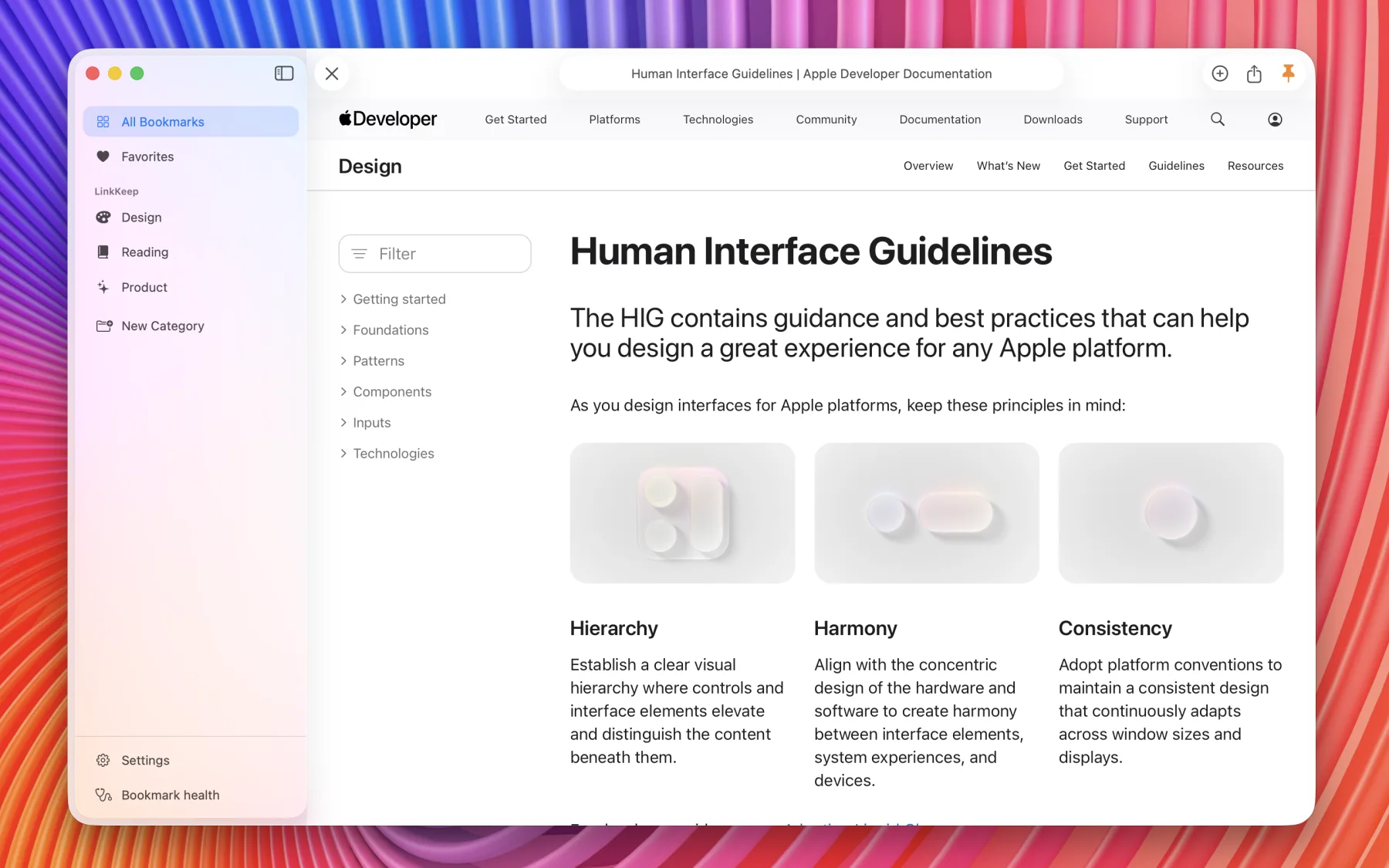Image resolution: width=1389 pixels, height=868 pixels.
Task: Click the Human Interface Guidelines heading
Action: coord(811,252)
